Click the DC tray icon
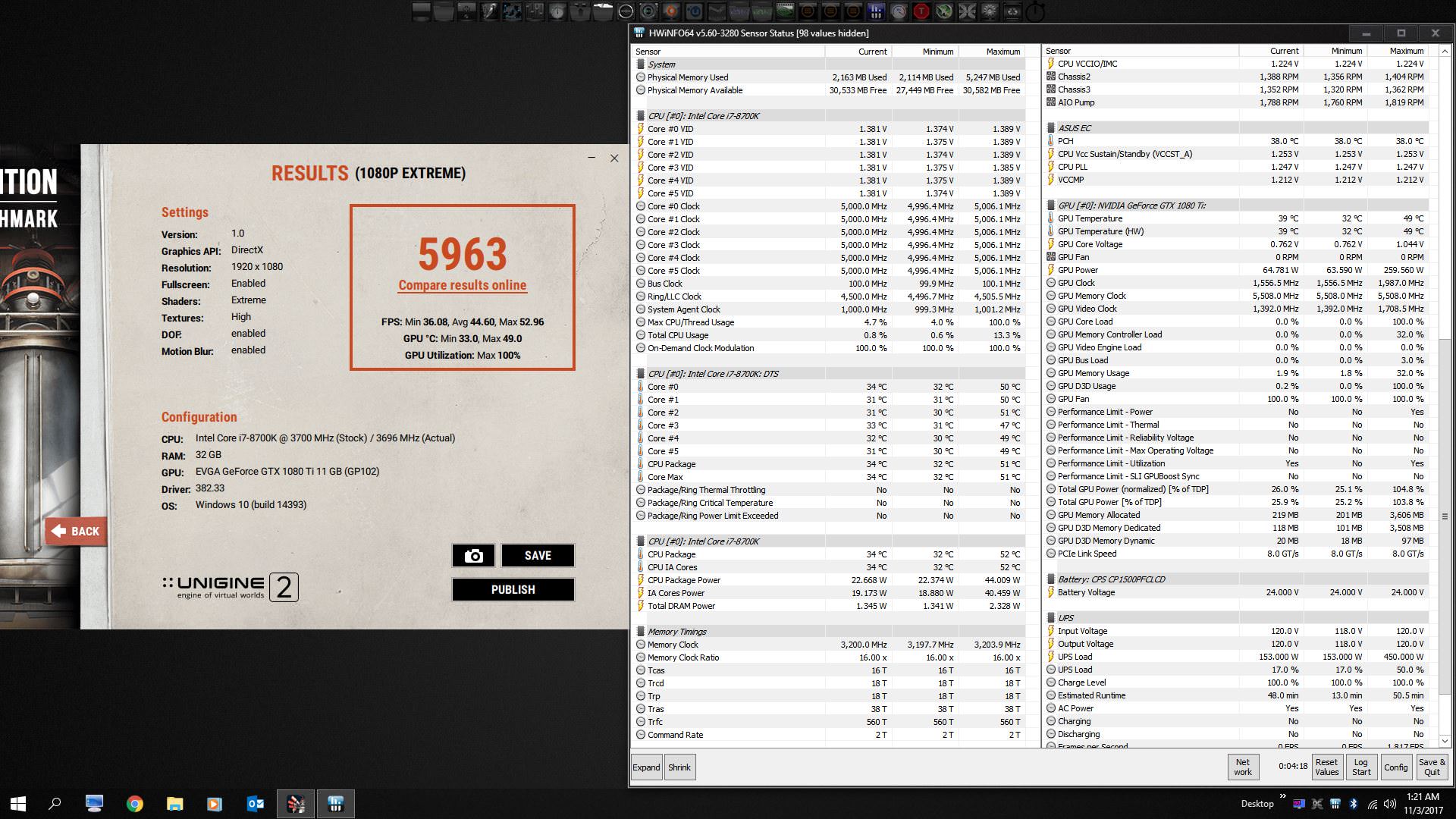1456x819 pixels. tap(1317, 804)
